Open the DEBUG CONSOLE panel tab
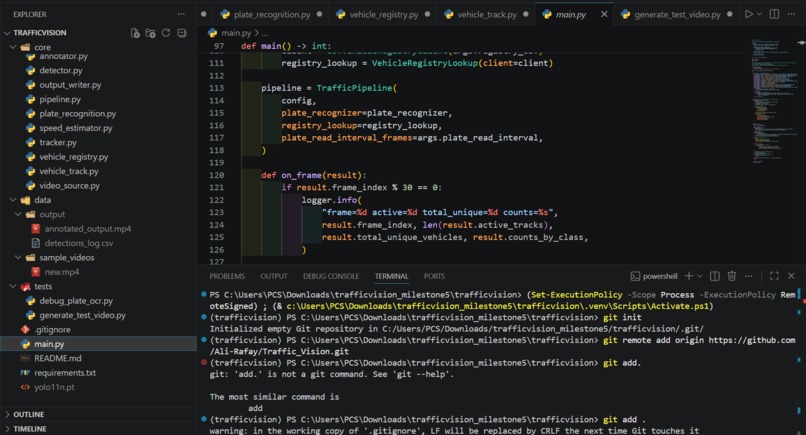Image resolution: width=806 pixels, height=435 pixels. pos(331,276)
